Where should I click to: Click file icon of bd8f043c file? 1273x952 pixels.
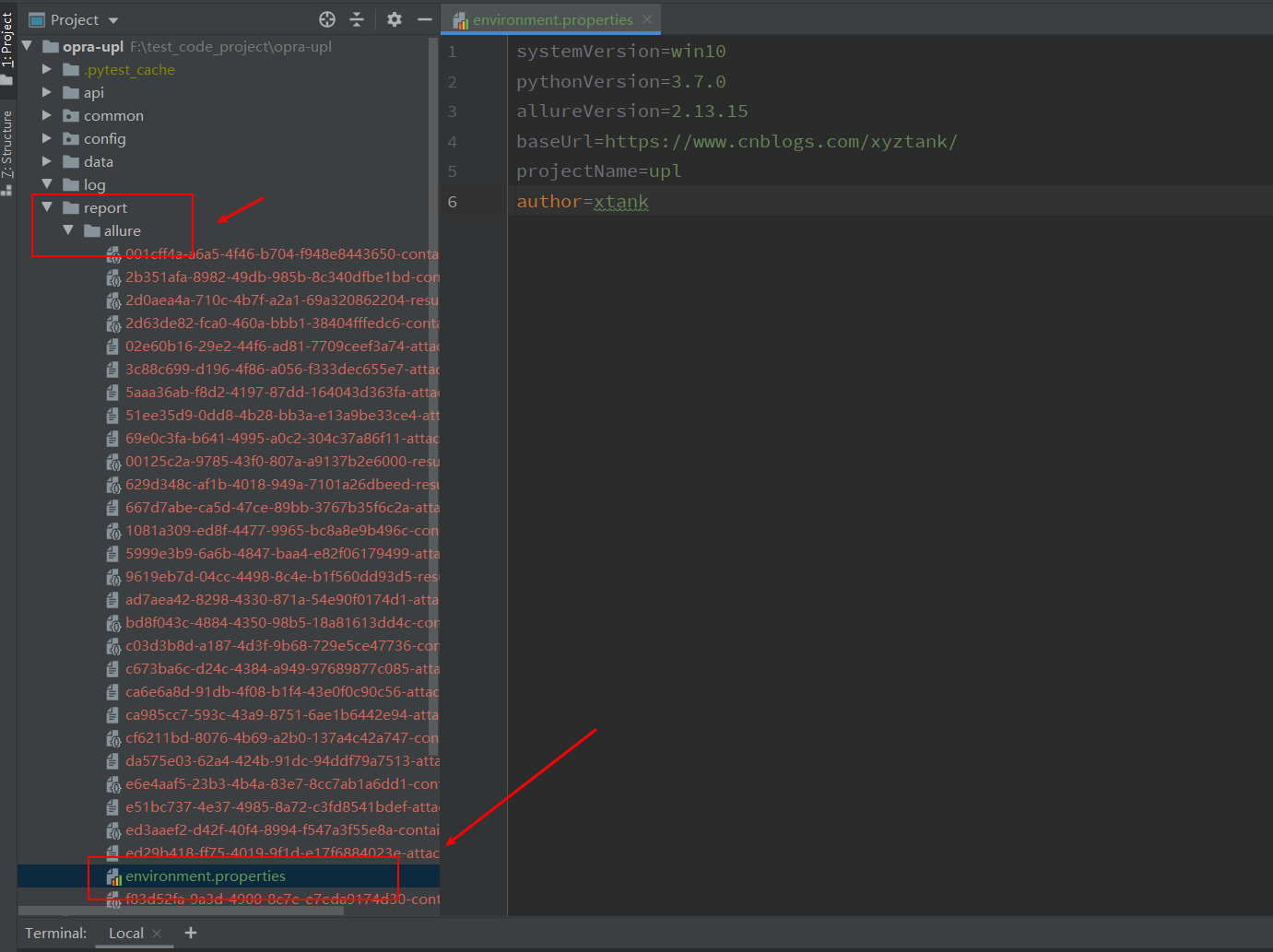tap(113, 623)
